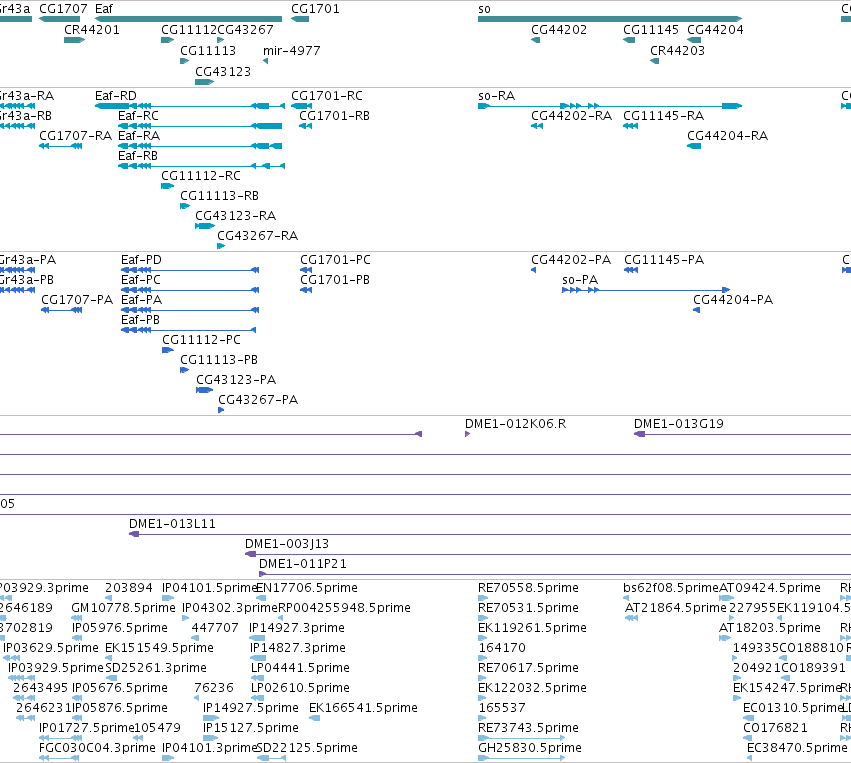851x763 pixels.
Task: Select CG1707-PA protein label
Action: click(x=77, y=301)
